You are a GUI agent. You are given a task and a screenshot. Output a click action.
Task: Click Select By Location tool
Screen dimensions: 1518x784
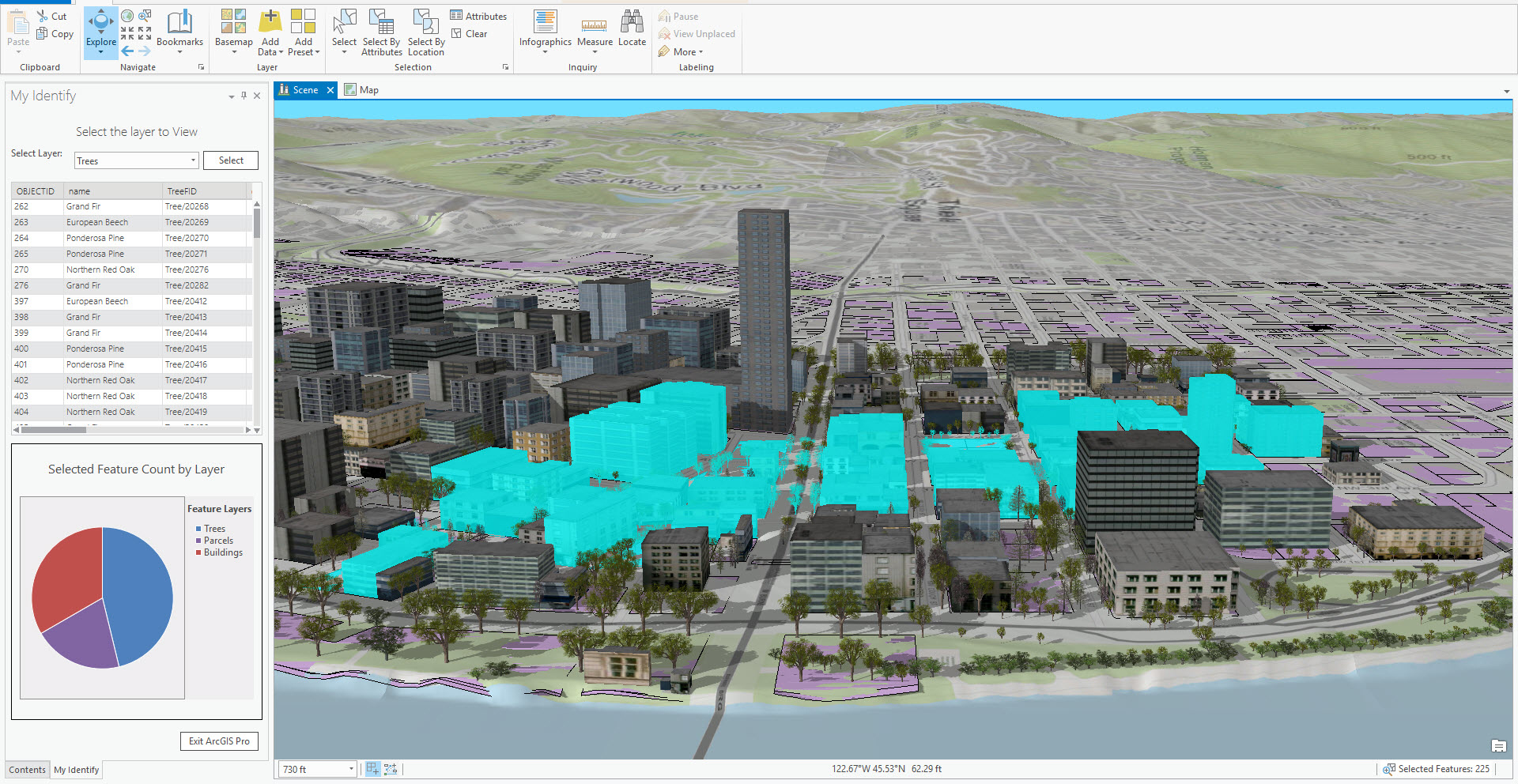pyautogui.click(x=426, y=33)
